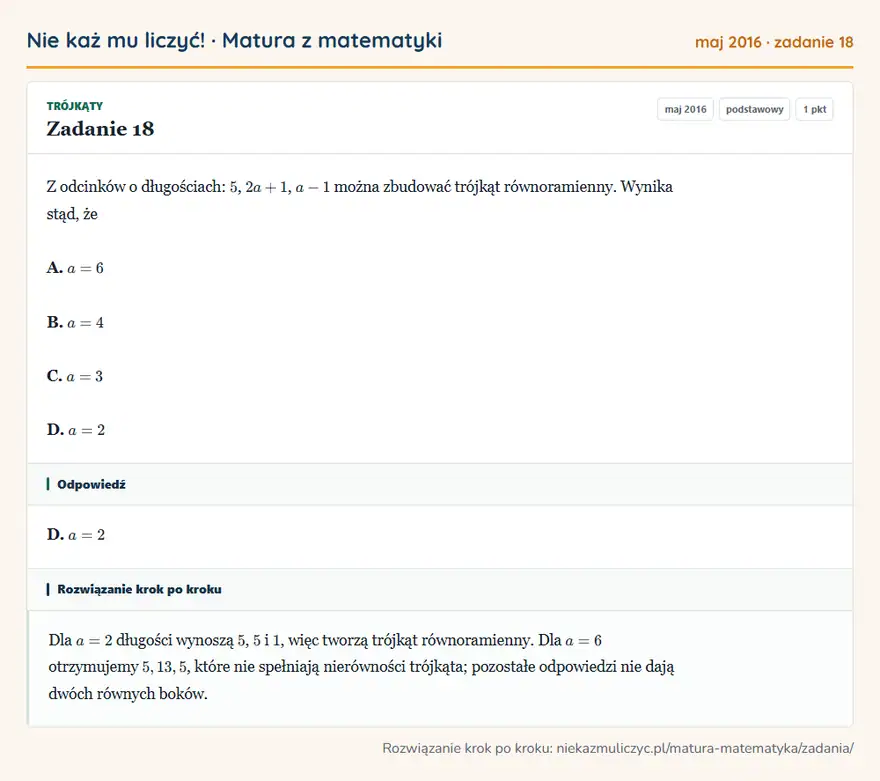Click the 'Rozwiązanie krok po kroku' section header
Screen dimensions: 880x781
point(440,589)
